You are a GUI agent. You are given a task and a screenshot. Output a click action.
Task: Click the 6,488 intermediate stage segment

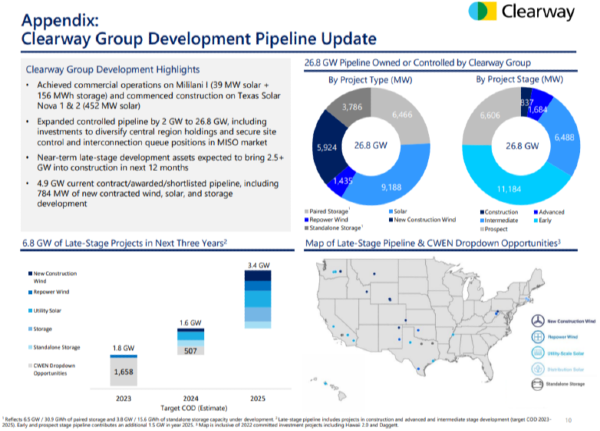pyautogui.click(x=564, y=137)
